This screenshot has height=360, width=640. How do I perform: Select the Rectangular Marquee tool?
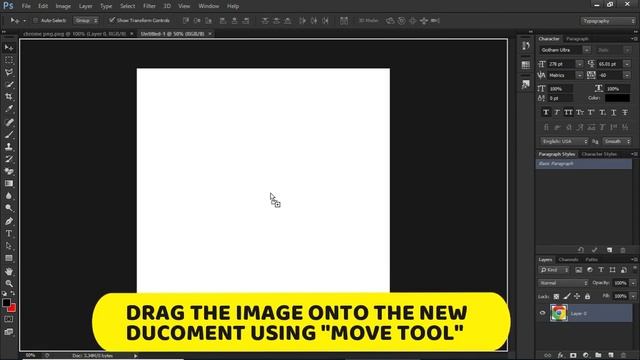click(9, 60)
